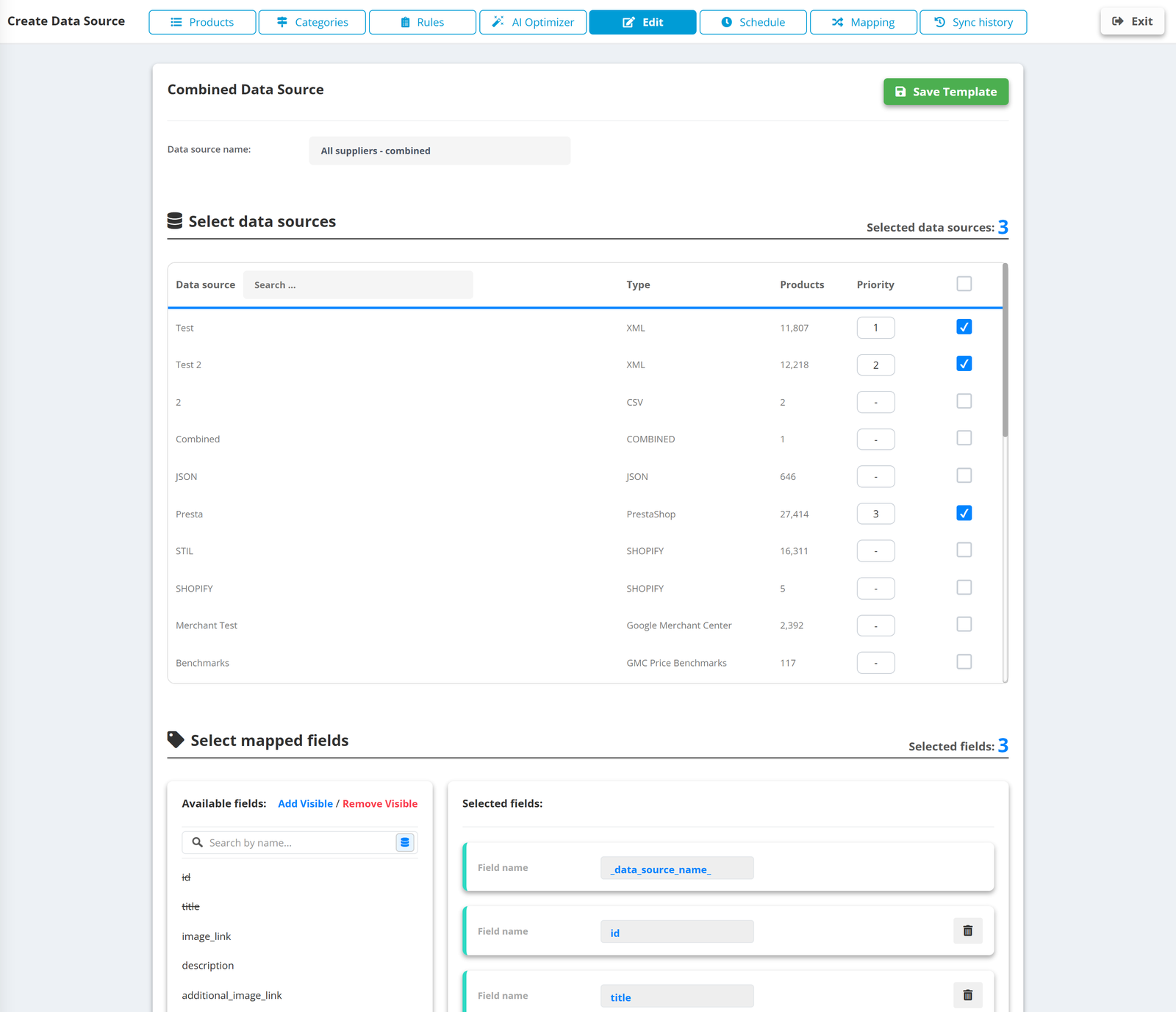Uncheck the Presta data source
Viewport: 1176px width, 1012px height.
click(964, 513)
